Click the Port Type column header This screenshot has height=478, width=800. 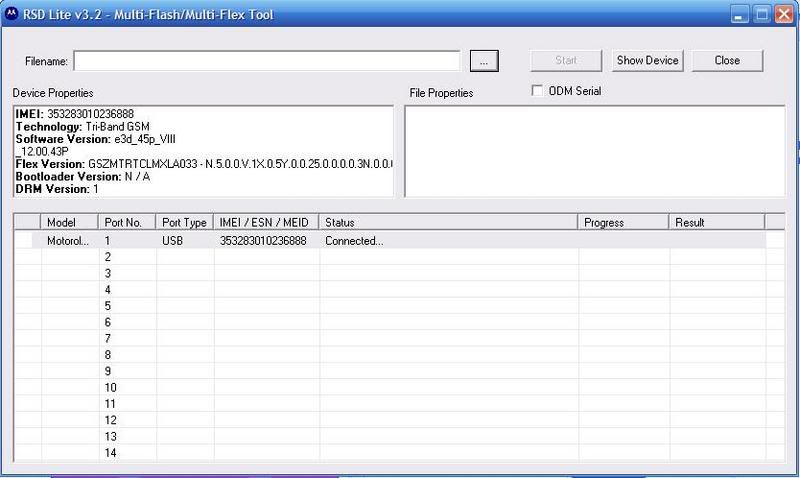pyautogui.click(x=184, y=222)
